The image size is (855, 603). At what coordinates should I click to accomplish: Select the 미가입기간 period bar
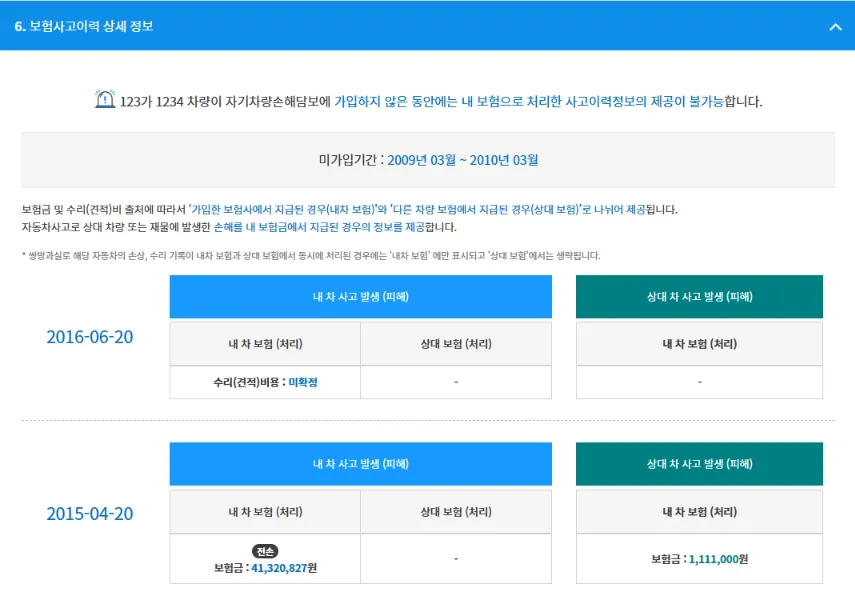pos(428,160)
